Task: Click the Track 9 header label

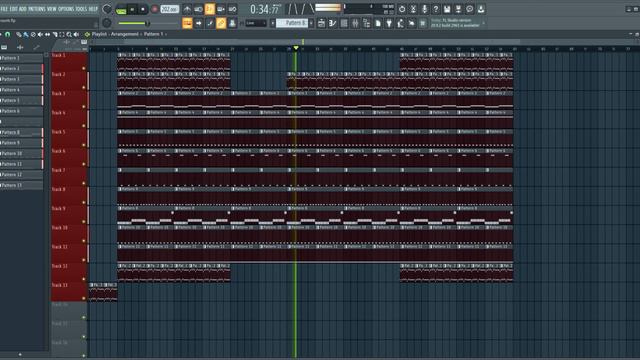Action: pos(58,209)
